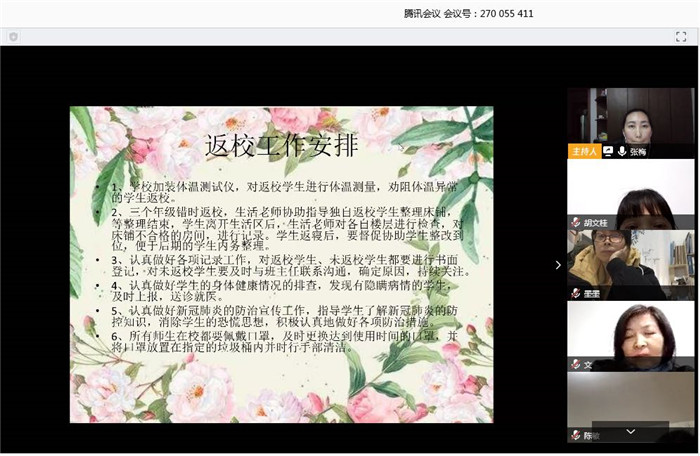Click the name label 陈敏
This screenshot has height=456, width=700.
(592, 435)
